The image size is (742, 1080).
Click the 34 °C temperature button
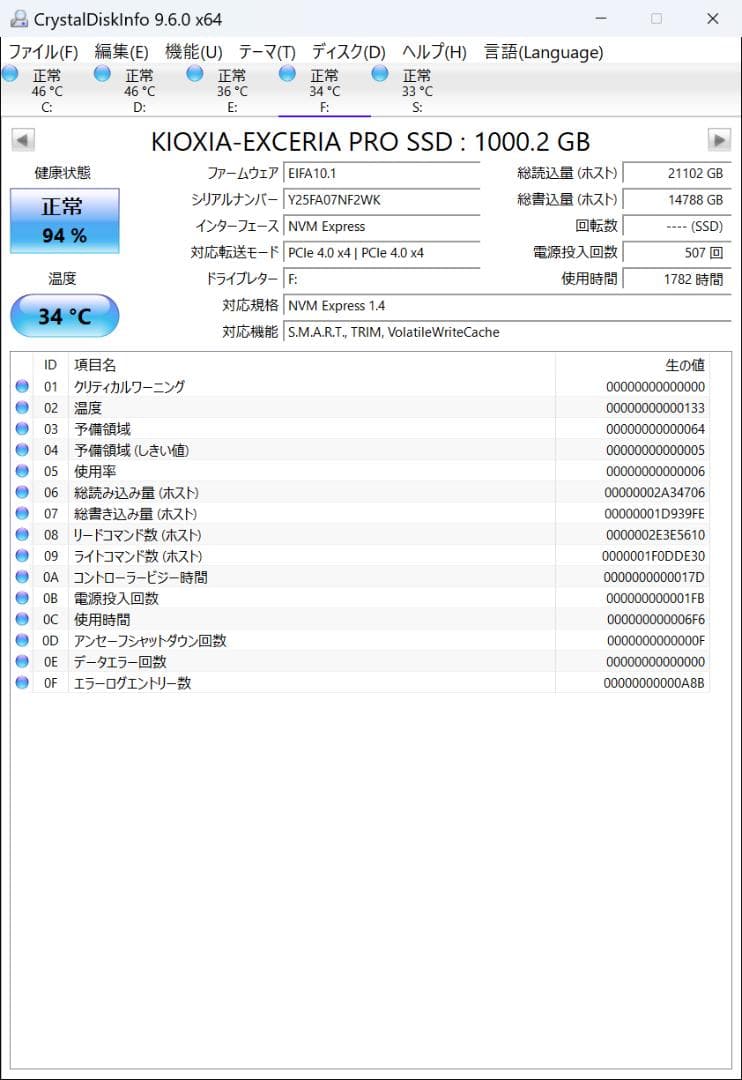pos(65,316)
